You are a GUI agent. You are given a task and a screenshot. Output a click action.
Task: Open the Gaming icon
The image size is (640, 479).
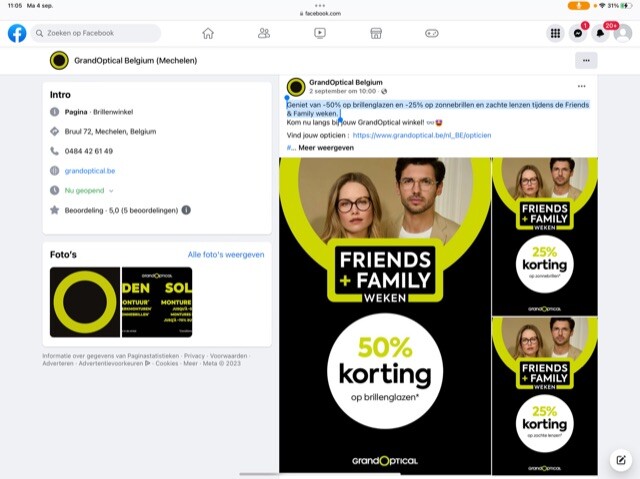coord(432,33)
